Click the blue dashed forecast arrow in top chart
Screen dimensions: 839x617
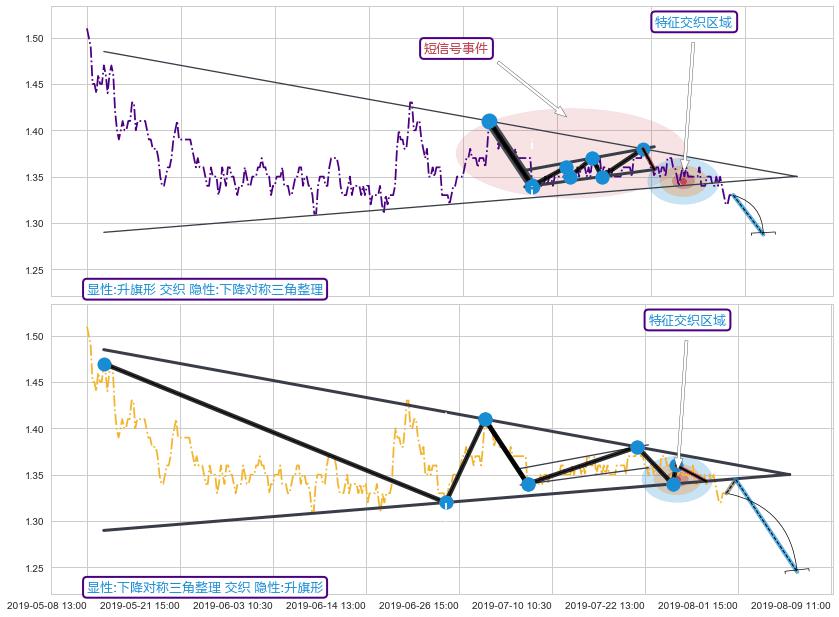pos(748,214)
